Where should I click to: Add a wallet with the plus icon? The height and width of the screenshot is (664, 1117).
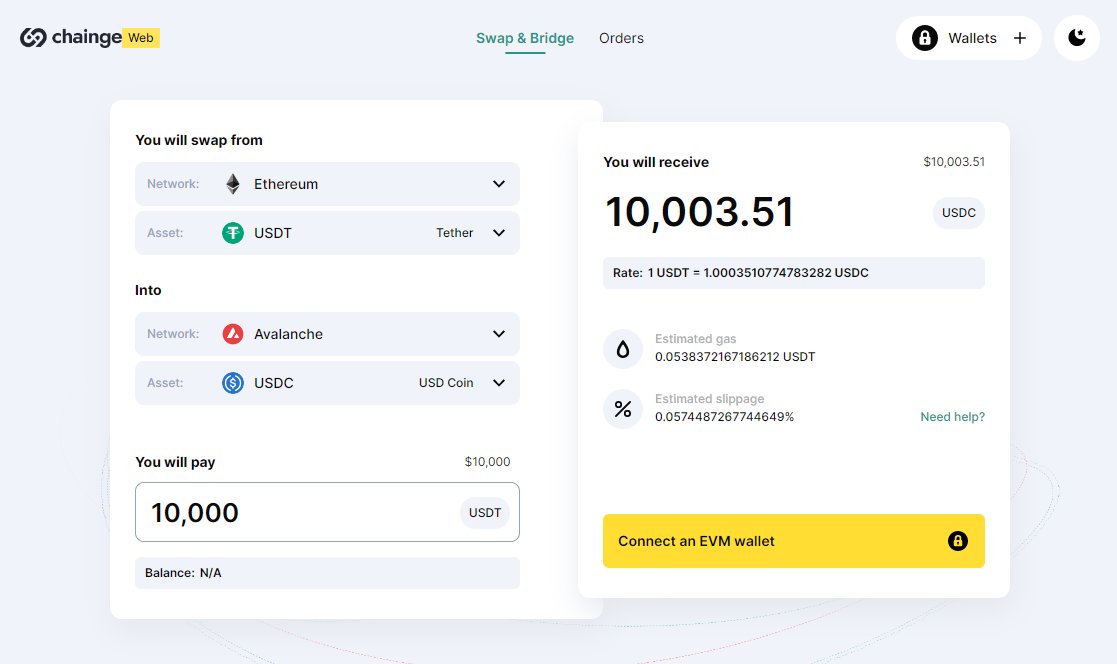(1019, 38)
